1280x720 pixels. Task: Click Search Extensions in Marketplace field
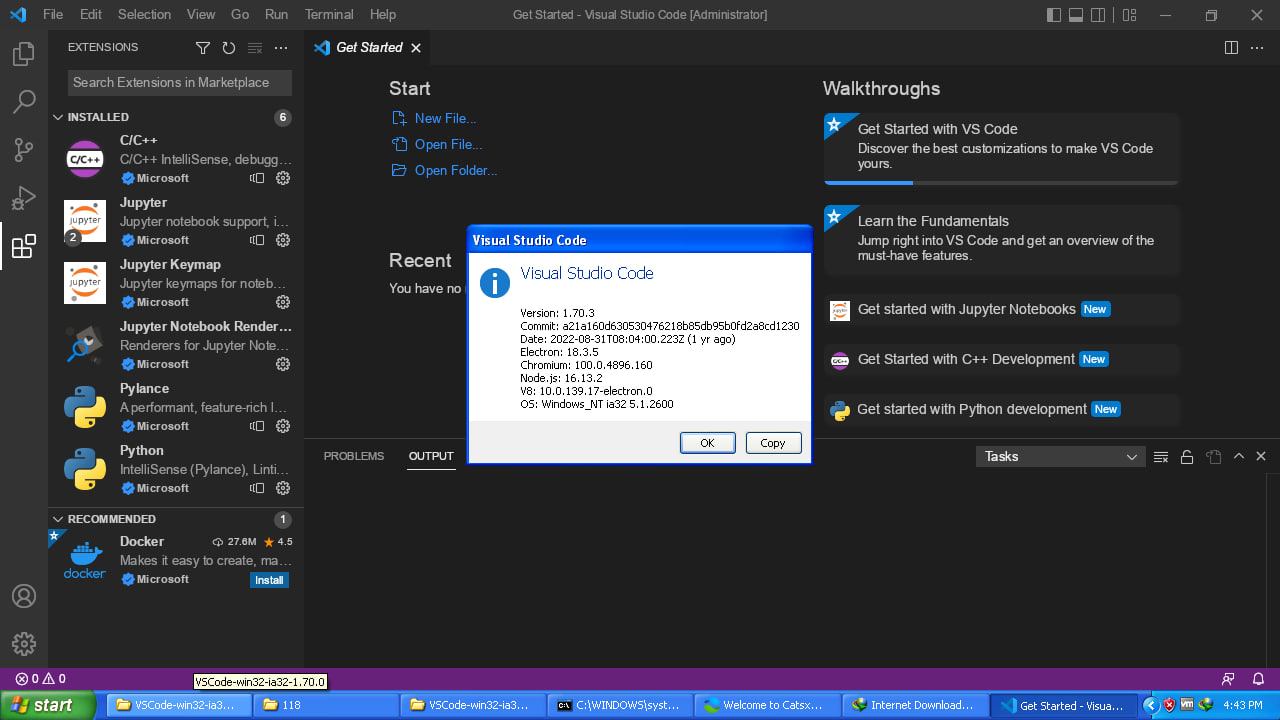(180, 82)
